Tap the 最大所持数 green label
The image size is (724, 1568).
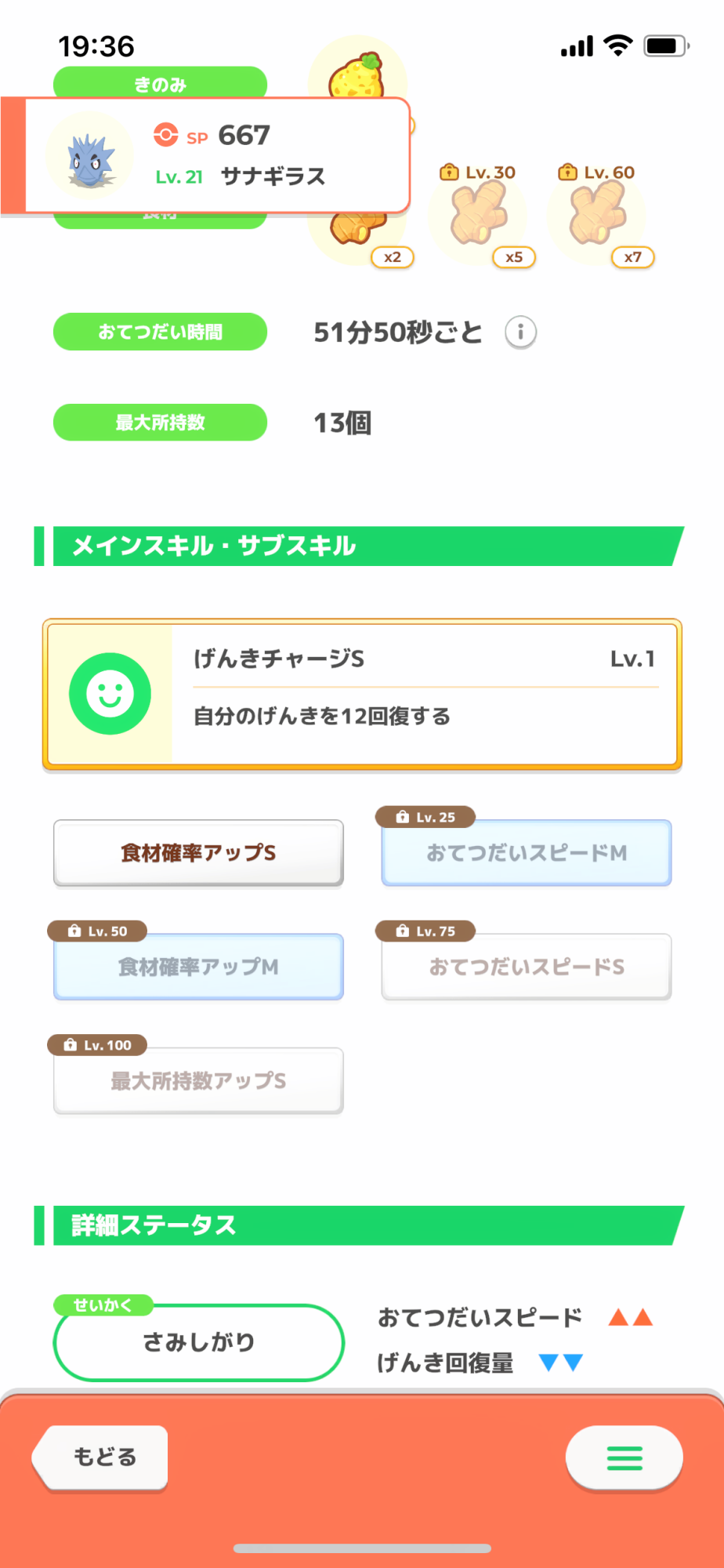coord(160,423)
